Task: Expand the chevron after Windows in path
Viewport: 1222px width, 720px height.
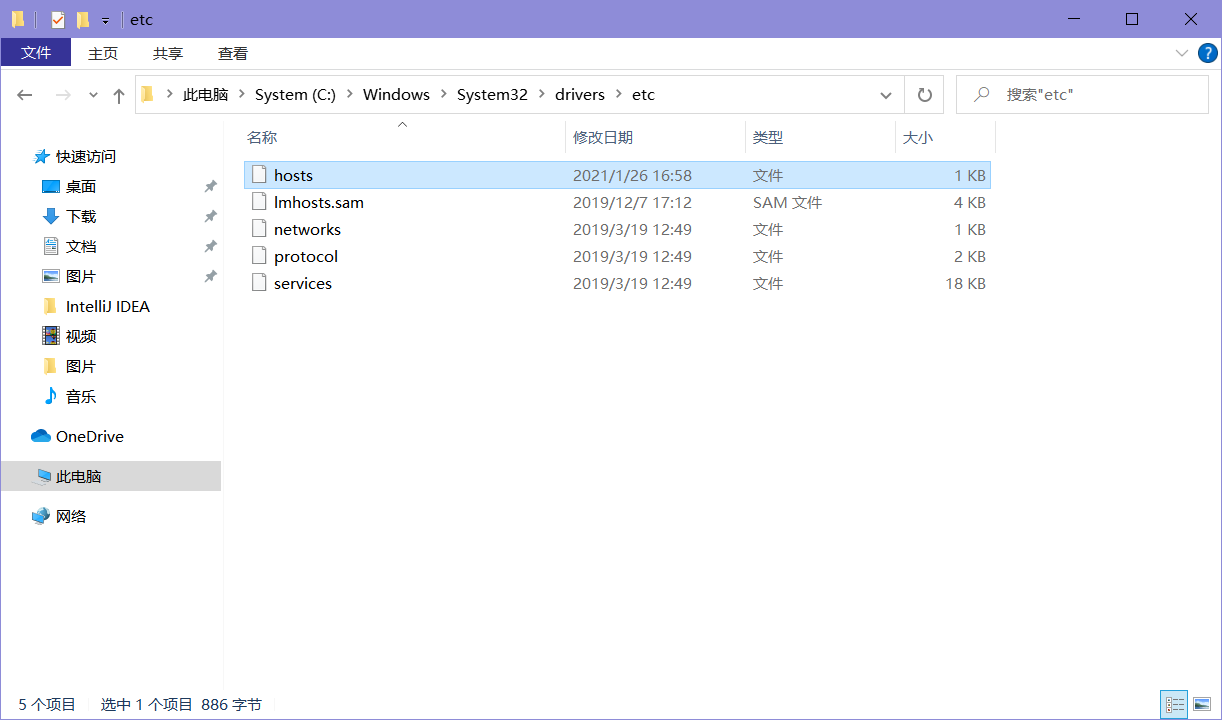Action: click(444, 94)
